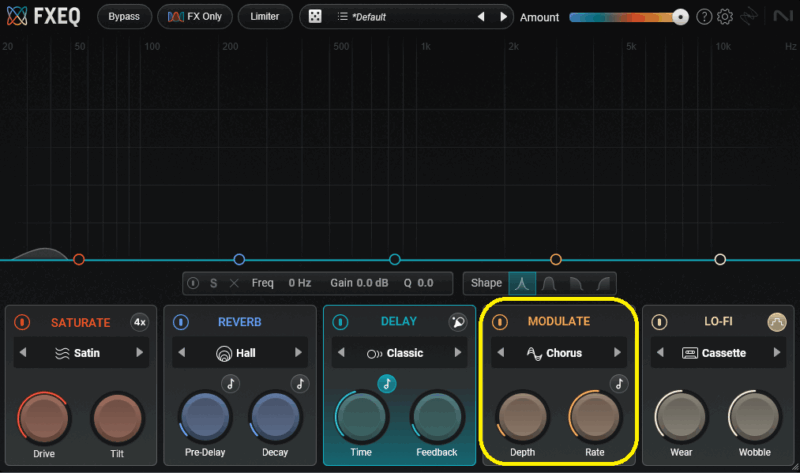The image size is (800, 473).
Task: Go to next preset with right arrow
Action: (503, 17)
